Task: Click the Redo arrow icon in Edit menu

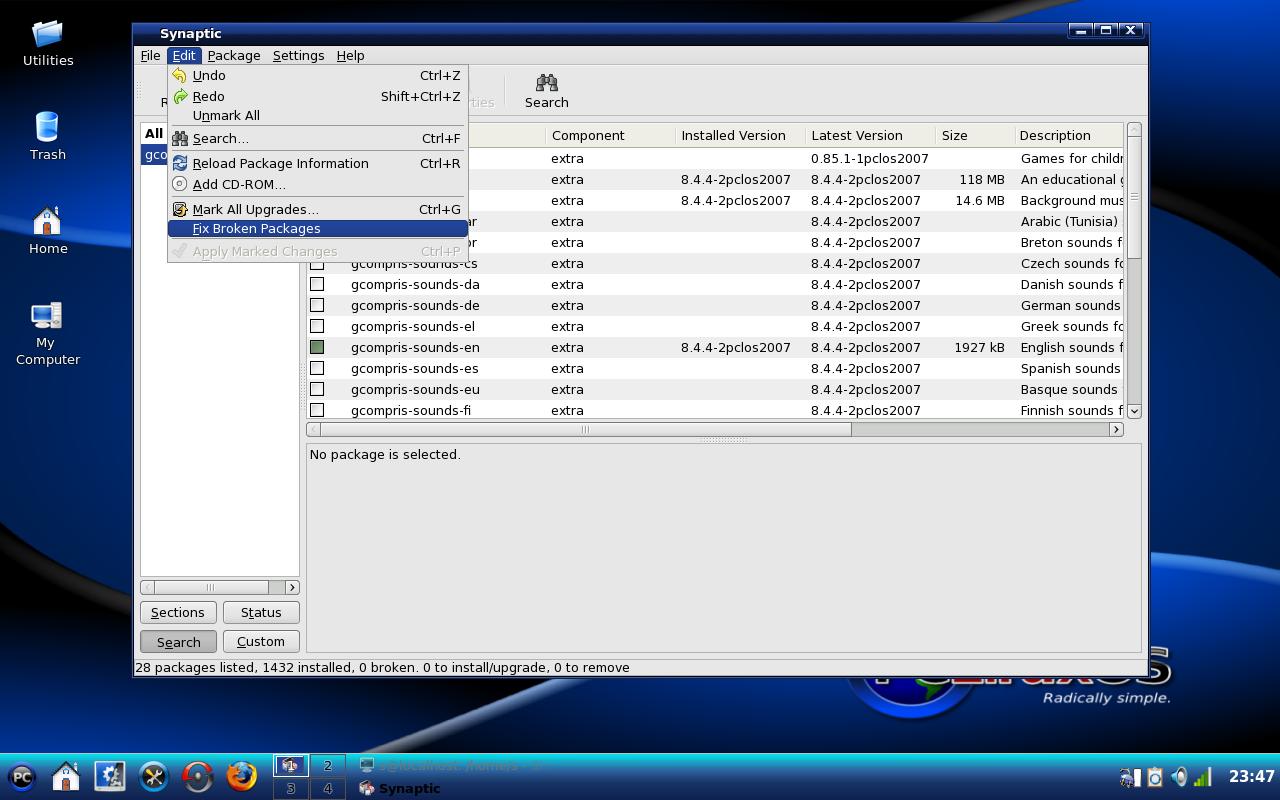Action: (180, 96)
